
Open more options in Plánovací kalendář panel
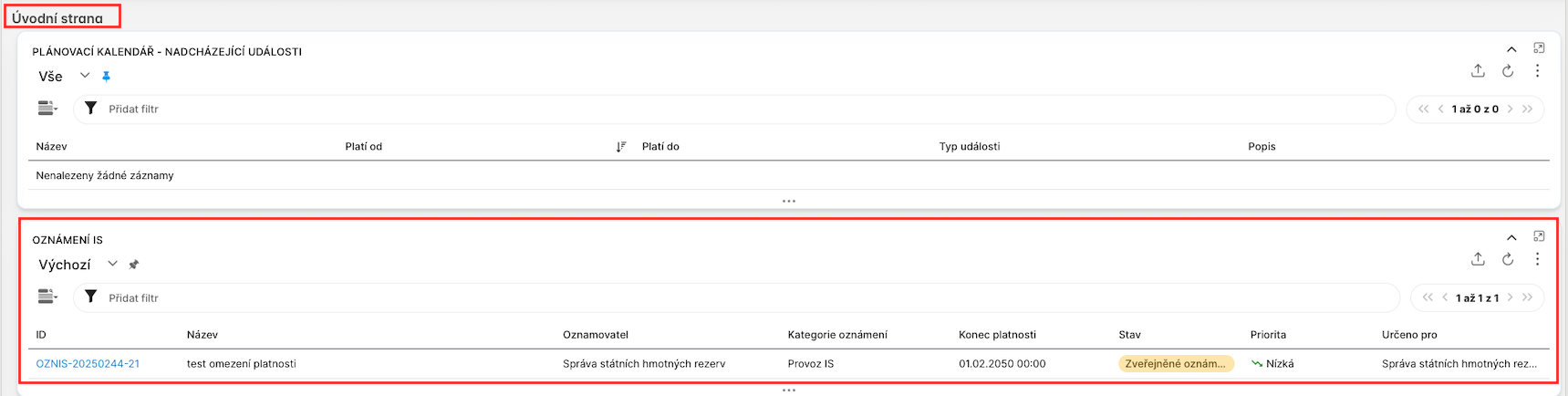(1537, 71)
